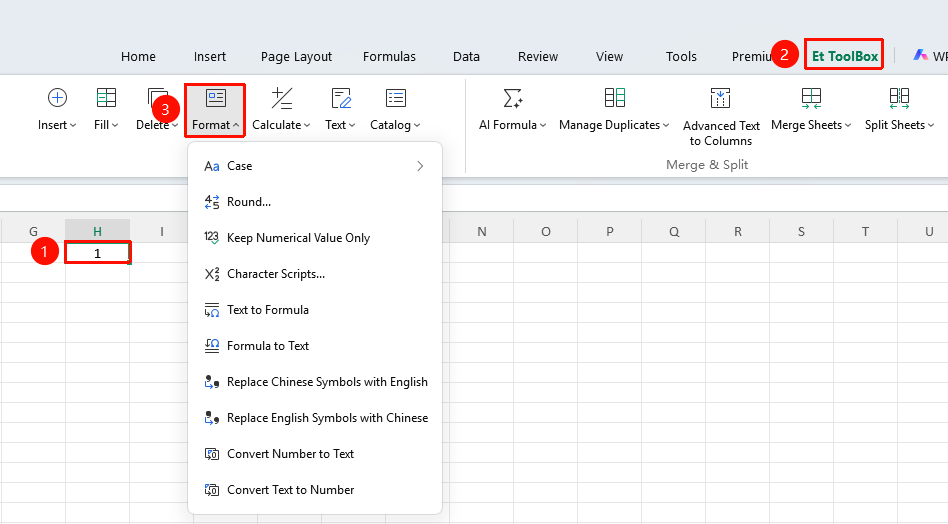Click the Character Scripts X2 icon
The image size is (948, 524).
(212, 274)
